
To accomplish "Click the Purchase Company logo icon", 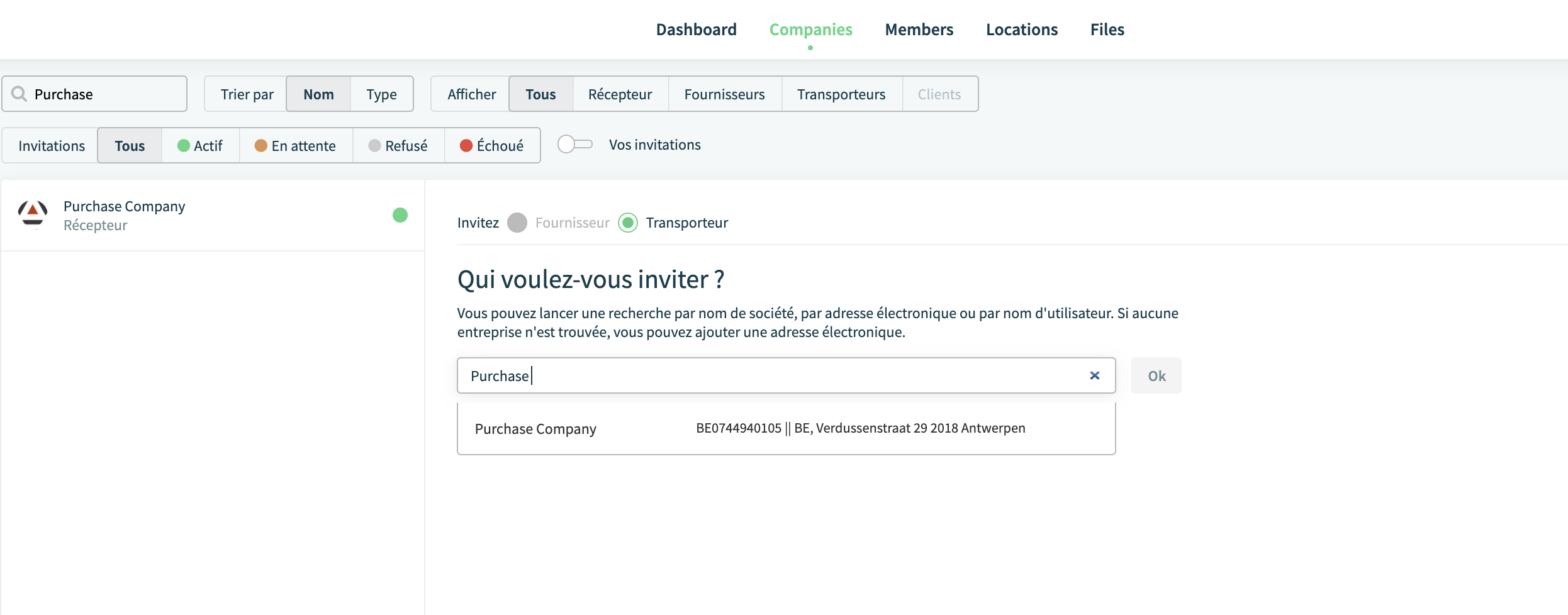I will (x=33, y=215).
